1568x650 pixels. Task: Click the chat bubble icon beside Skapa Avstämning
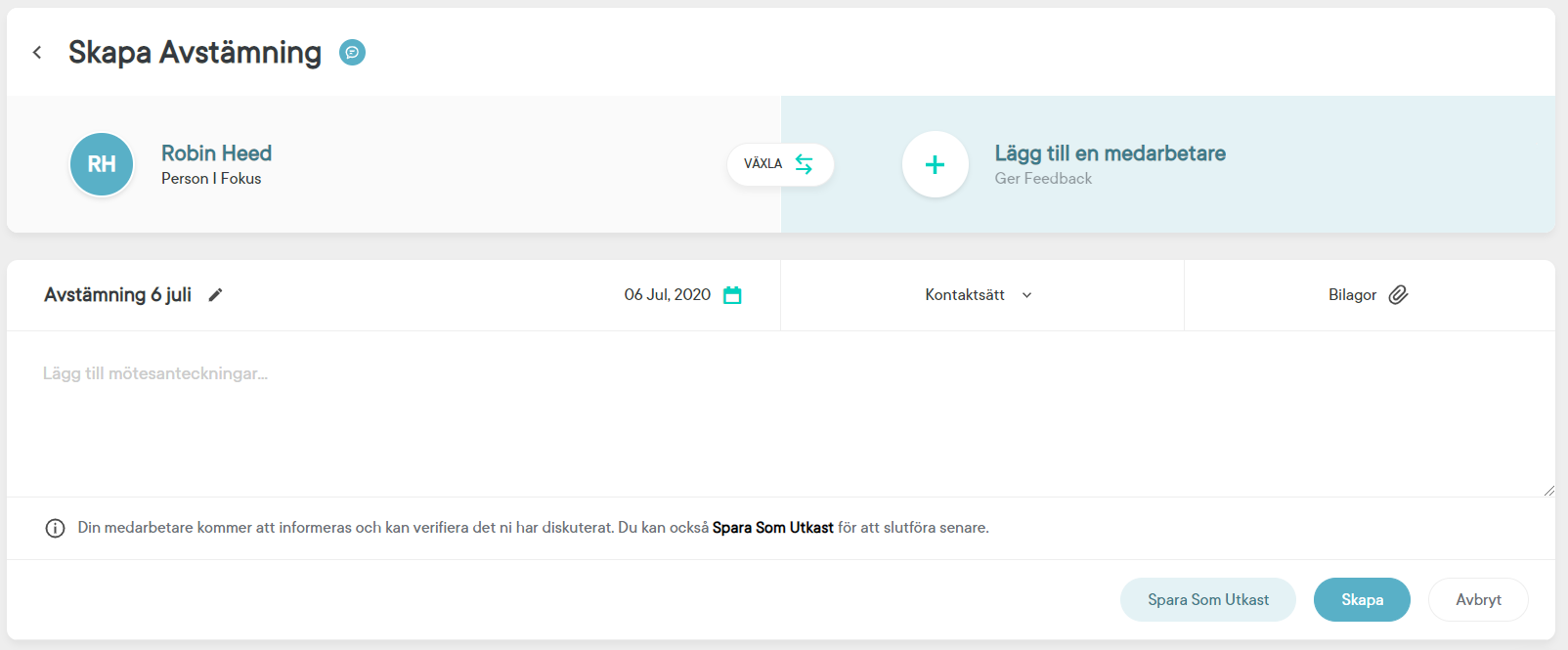coord(352,53)
